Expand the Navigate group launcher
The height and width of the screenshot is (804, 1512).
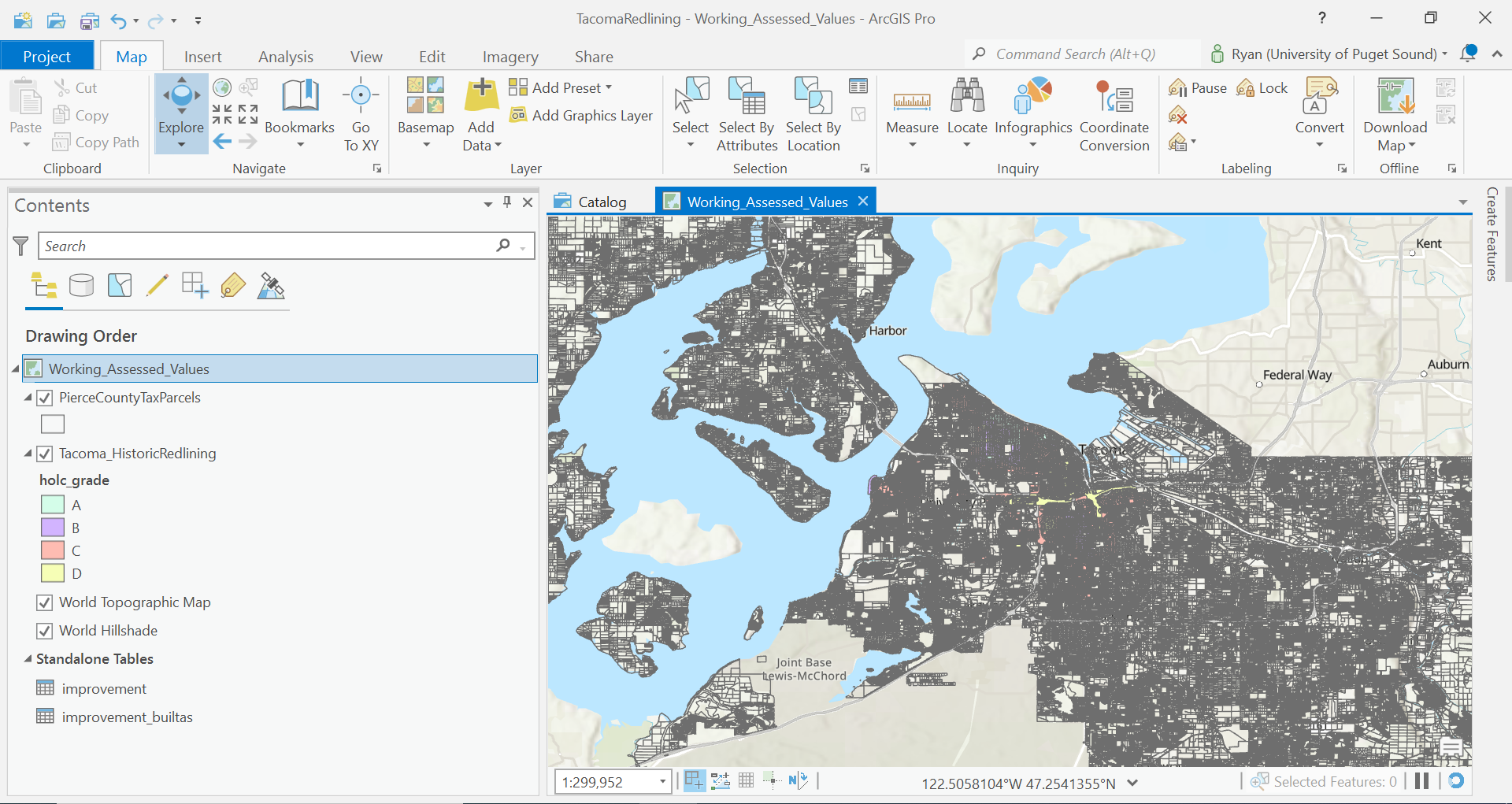tap(377, 169)
